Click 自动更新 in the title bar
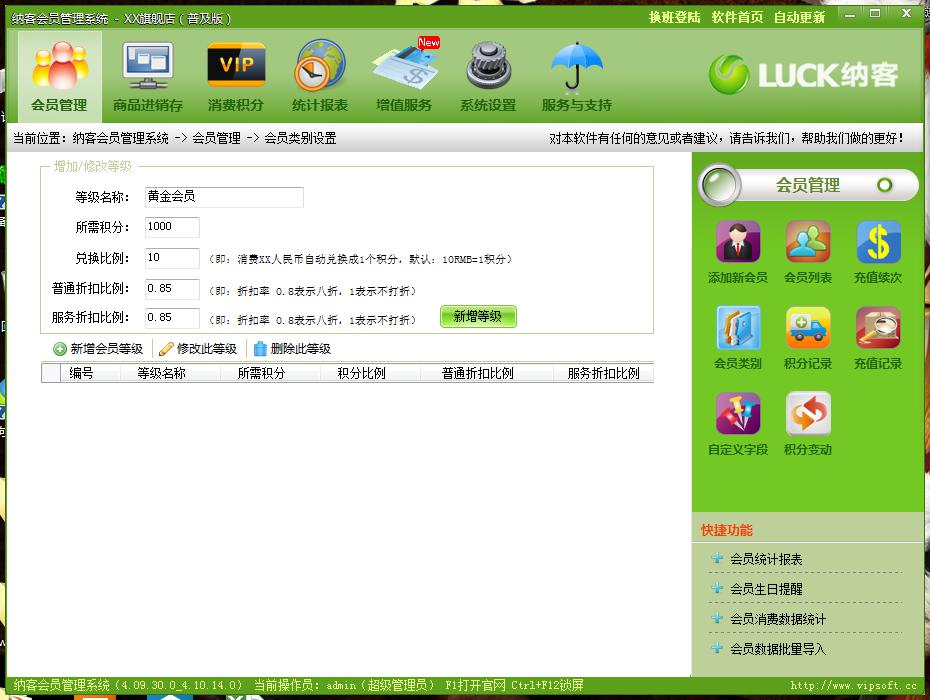 point(799,17)
